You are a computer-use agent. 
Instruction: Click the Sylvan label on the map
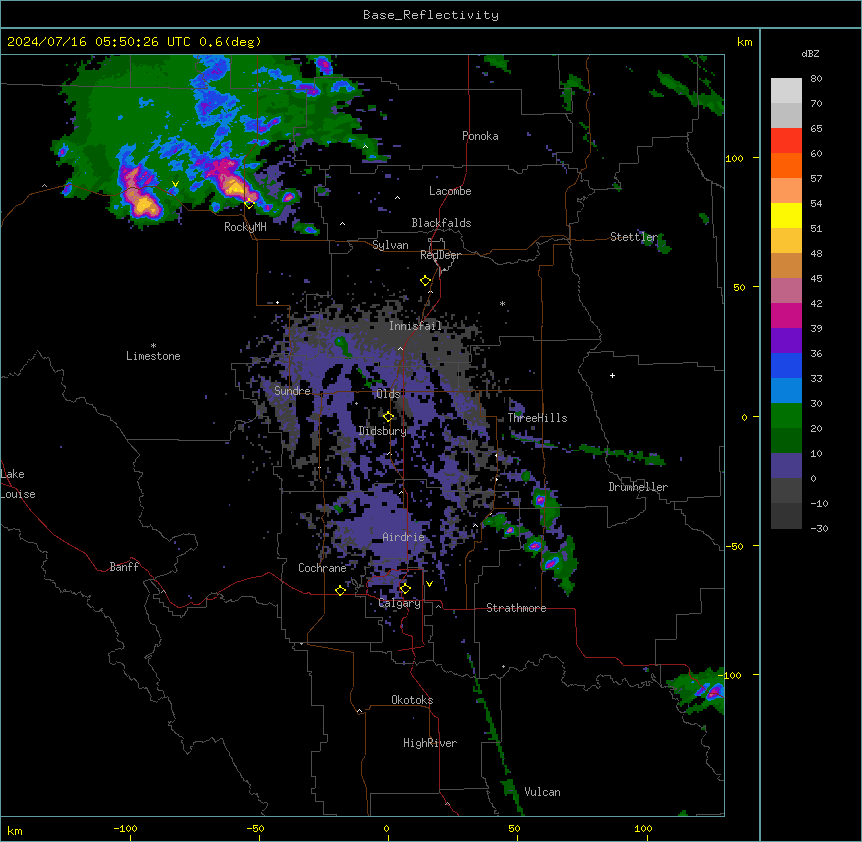(390, 245)
